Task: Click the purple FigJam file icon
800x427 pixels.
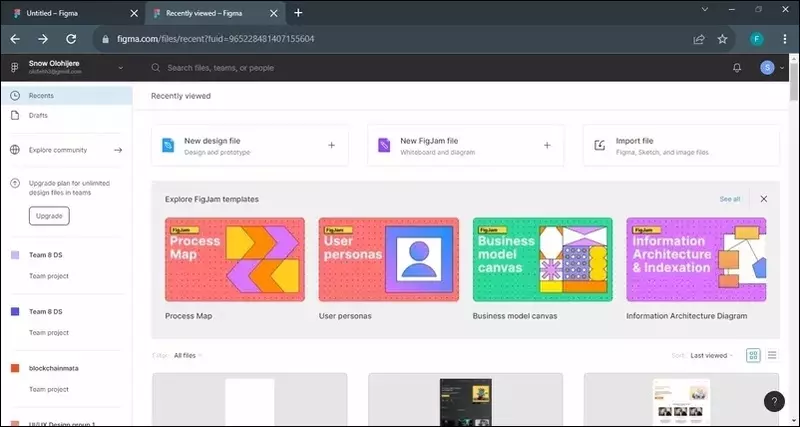Action: 384,145
